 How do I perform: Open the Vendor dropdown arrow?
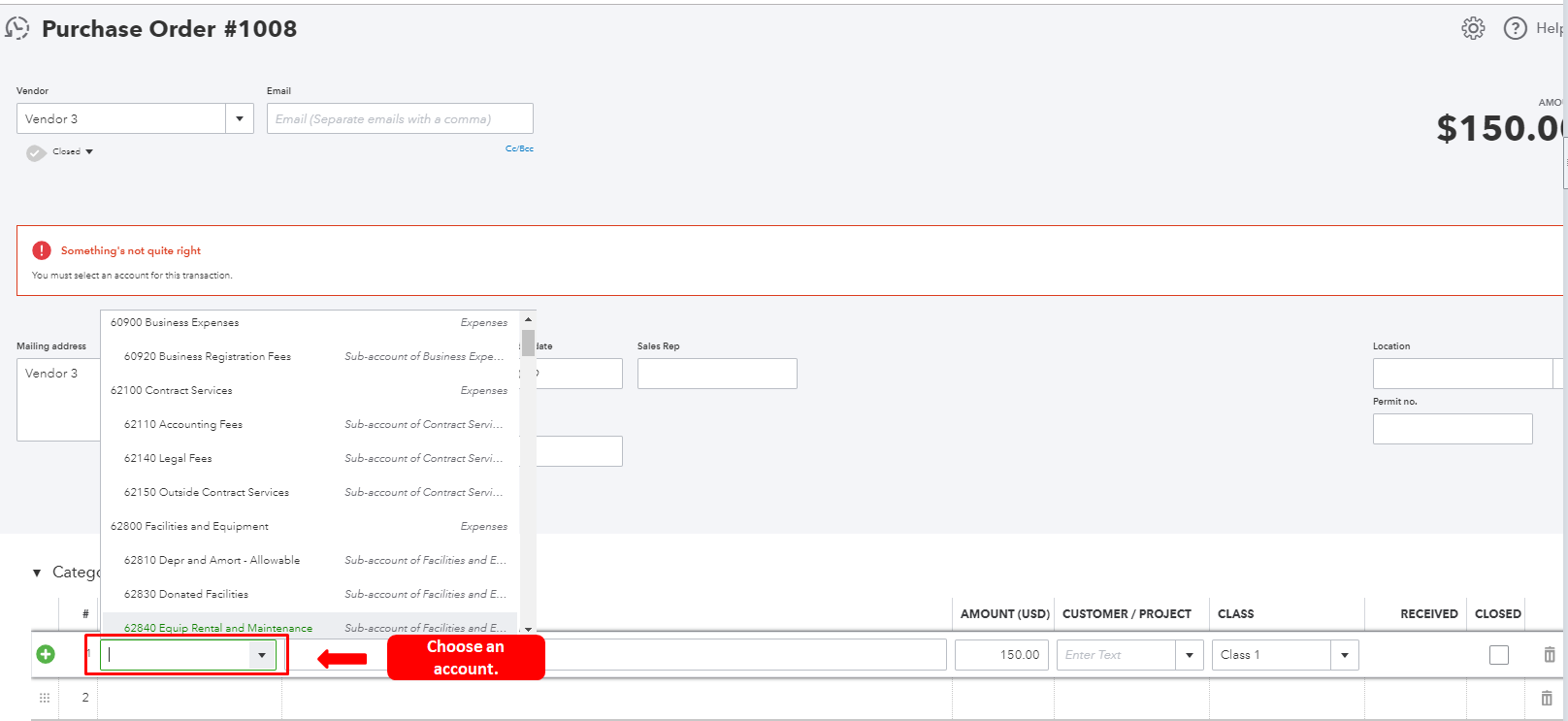240,118
